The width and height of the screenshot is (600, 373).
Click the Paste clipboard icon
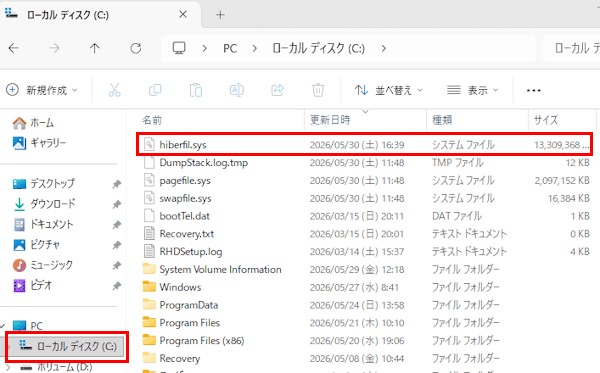click(196, 90)
